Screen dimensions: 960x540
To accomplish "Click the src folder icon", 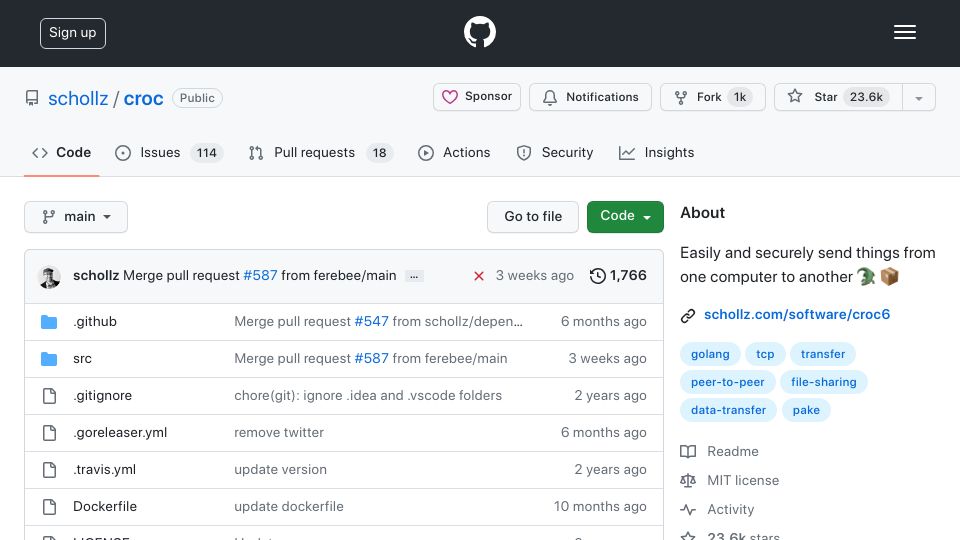I will click(49, 359).
